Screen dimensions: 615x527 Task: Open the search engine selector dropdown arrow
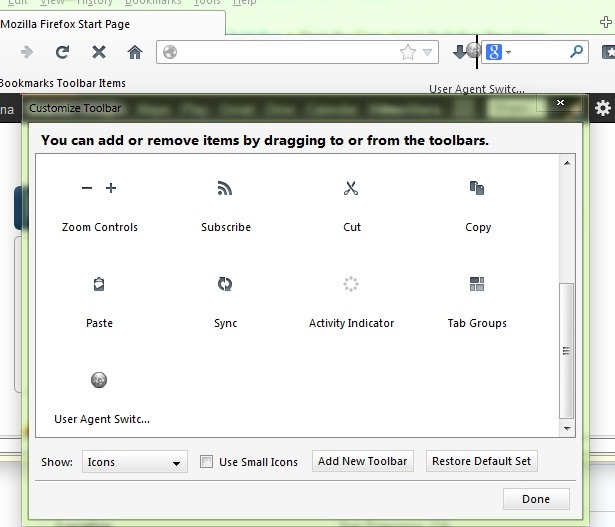coord(508,52)
